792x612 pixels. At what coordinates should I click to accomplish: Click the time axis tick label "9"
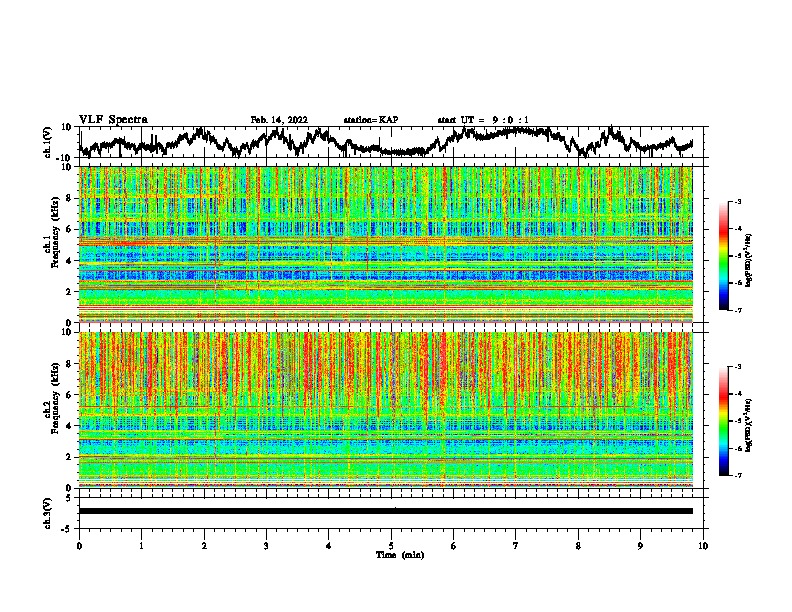point(640,546)
